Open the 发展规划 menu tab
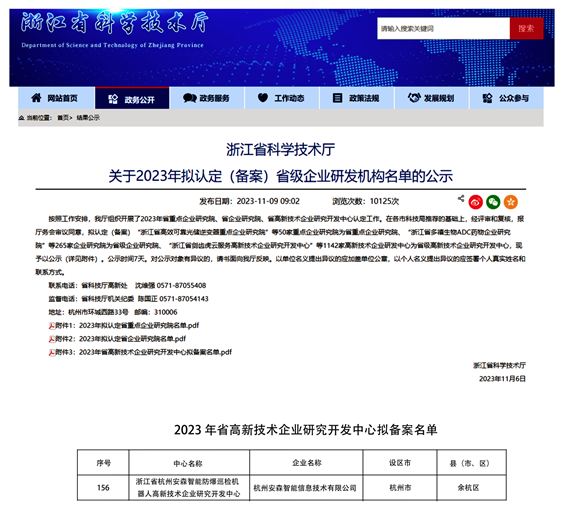The height and width of the screenshot is (526, 567). coord(431,98)
